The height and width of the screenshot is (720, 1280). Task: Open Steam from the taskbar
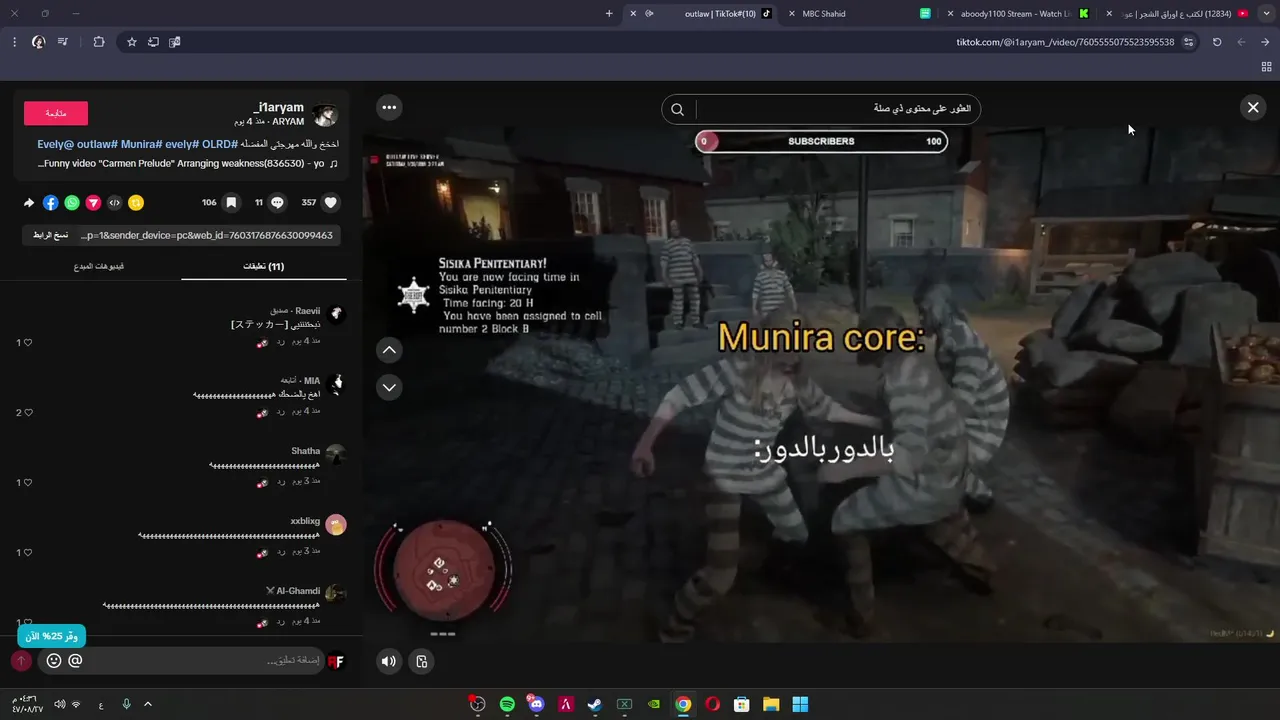[594, 704]
